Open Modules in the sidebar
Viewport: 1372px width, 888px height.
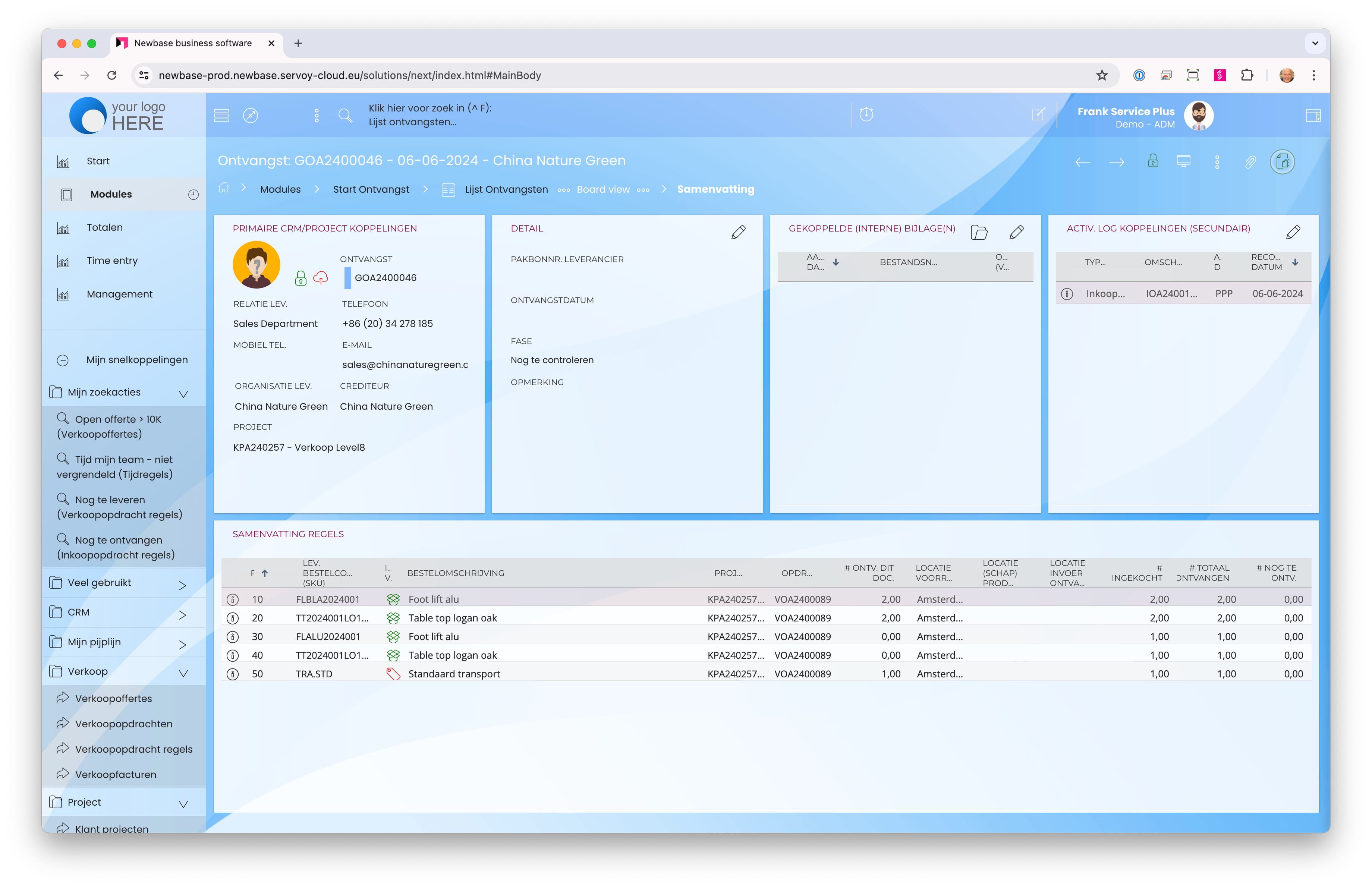(x=111, y=194)
